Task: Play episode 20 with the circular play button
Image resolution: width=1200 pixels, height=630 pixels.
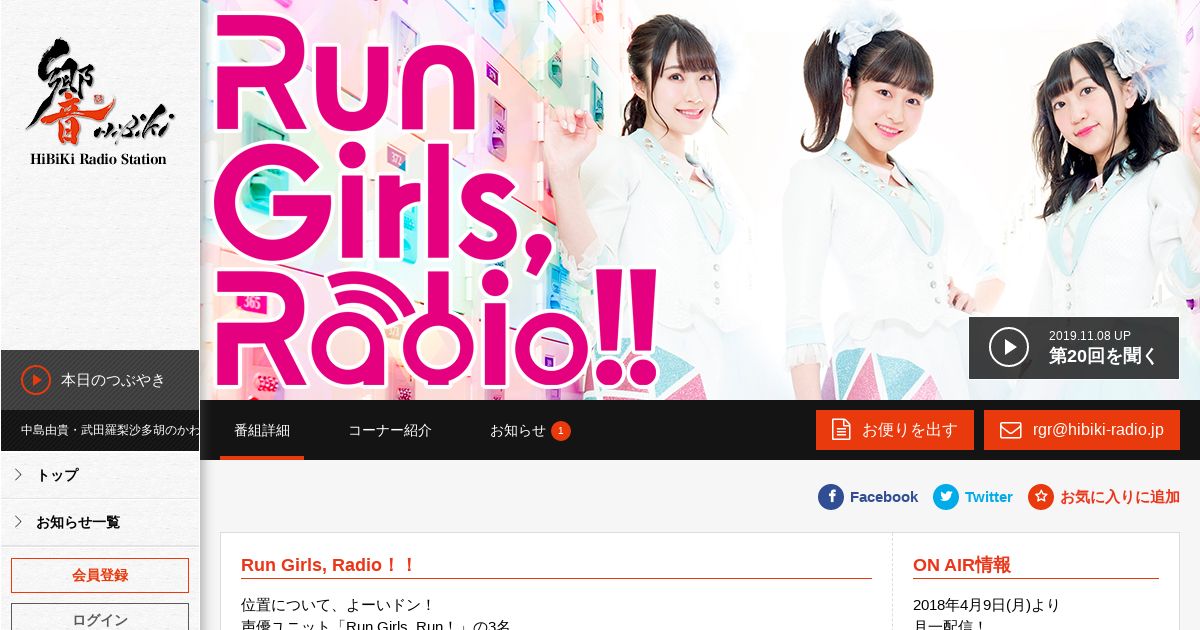Action: pyautogui.click(x=1009, y=347)
